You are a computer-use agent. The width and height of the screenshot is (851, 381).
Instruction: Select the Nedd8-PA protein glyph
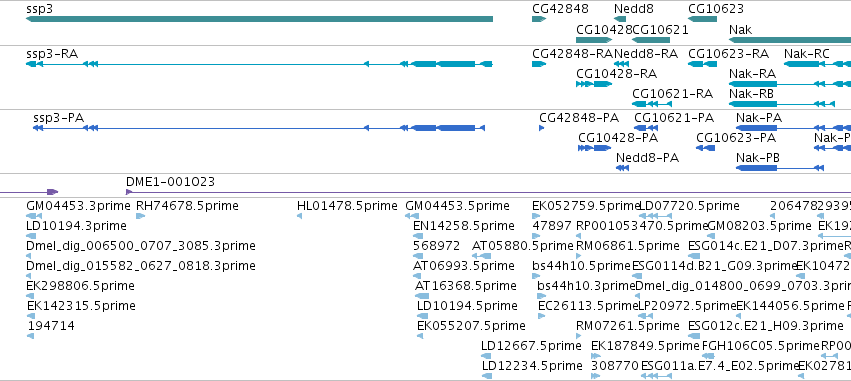pyautogui.click(x=623, y=168)
